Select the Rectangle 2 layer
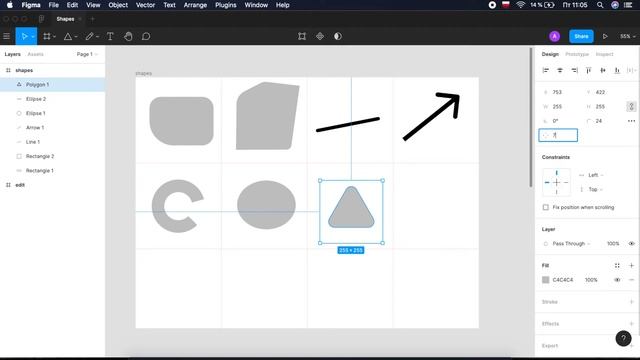The width and height of the screenshot is (640, 360). coord(53,156)
